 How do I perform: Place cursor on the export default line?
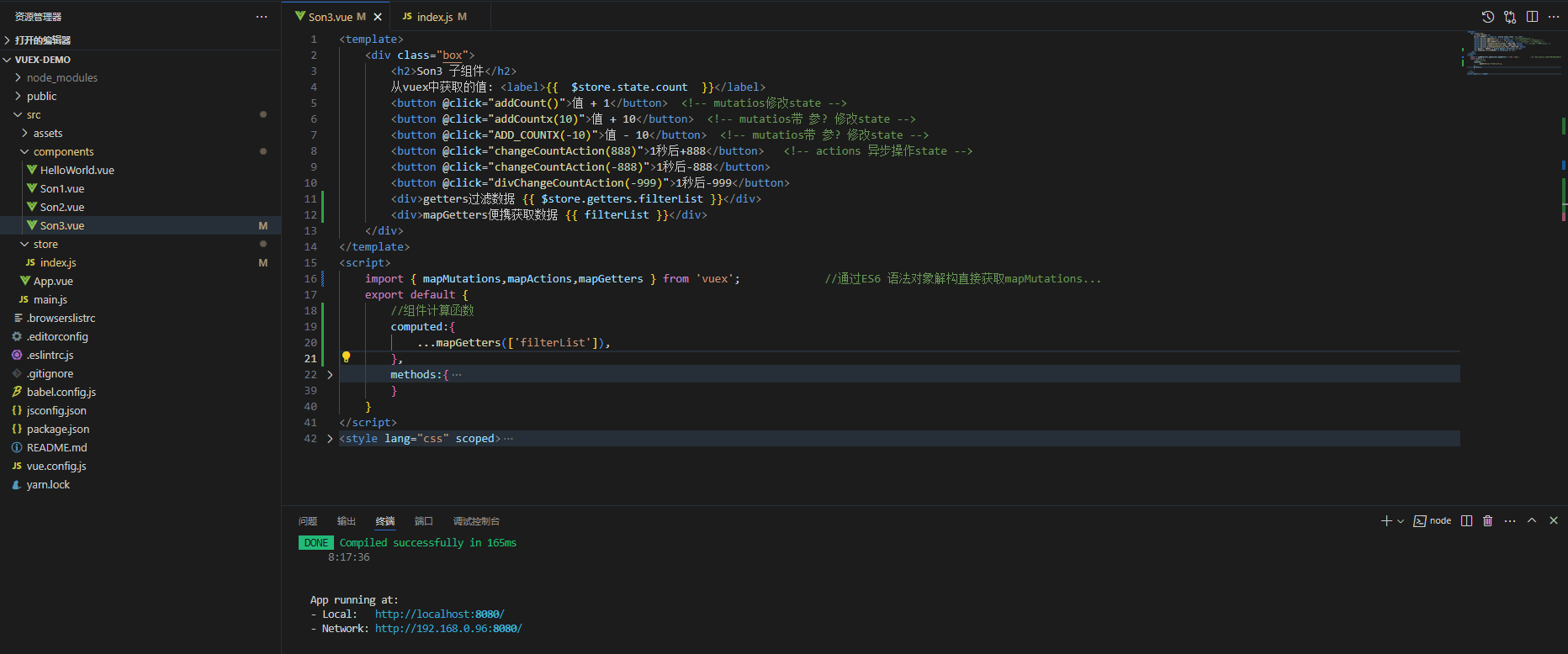click(x=416, y=295)
